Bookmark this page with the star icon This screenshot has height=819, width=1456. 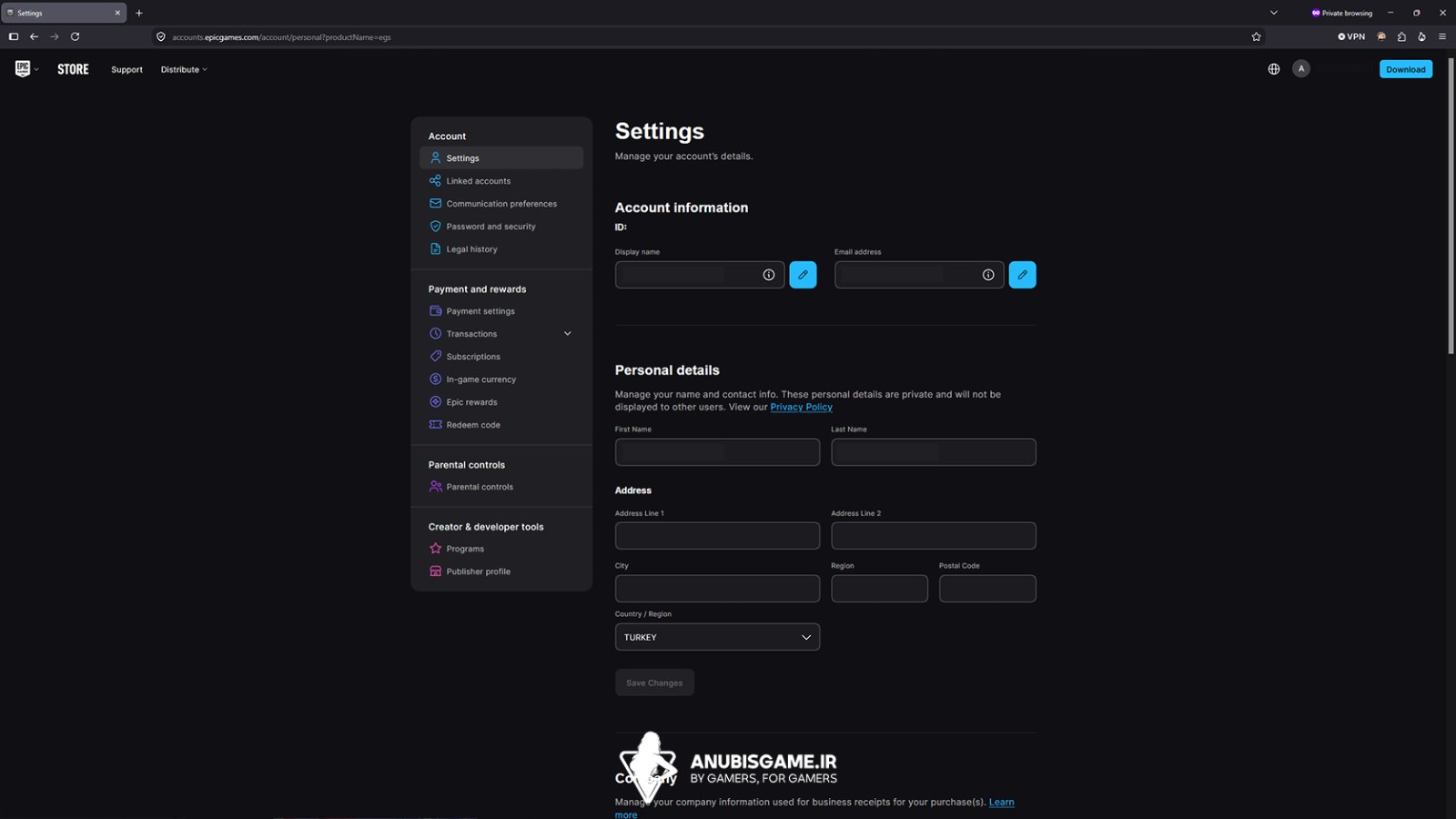point(1257,37)
